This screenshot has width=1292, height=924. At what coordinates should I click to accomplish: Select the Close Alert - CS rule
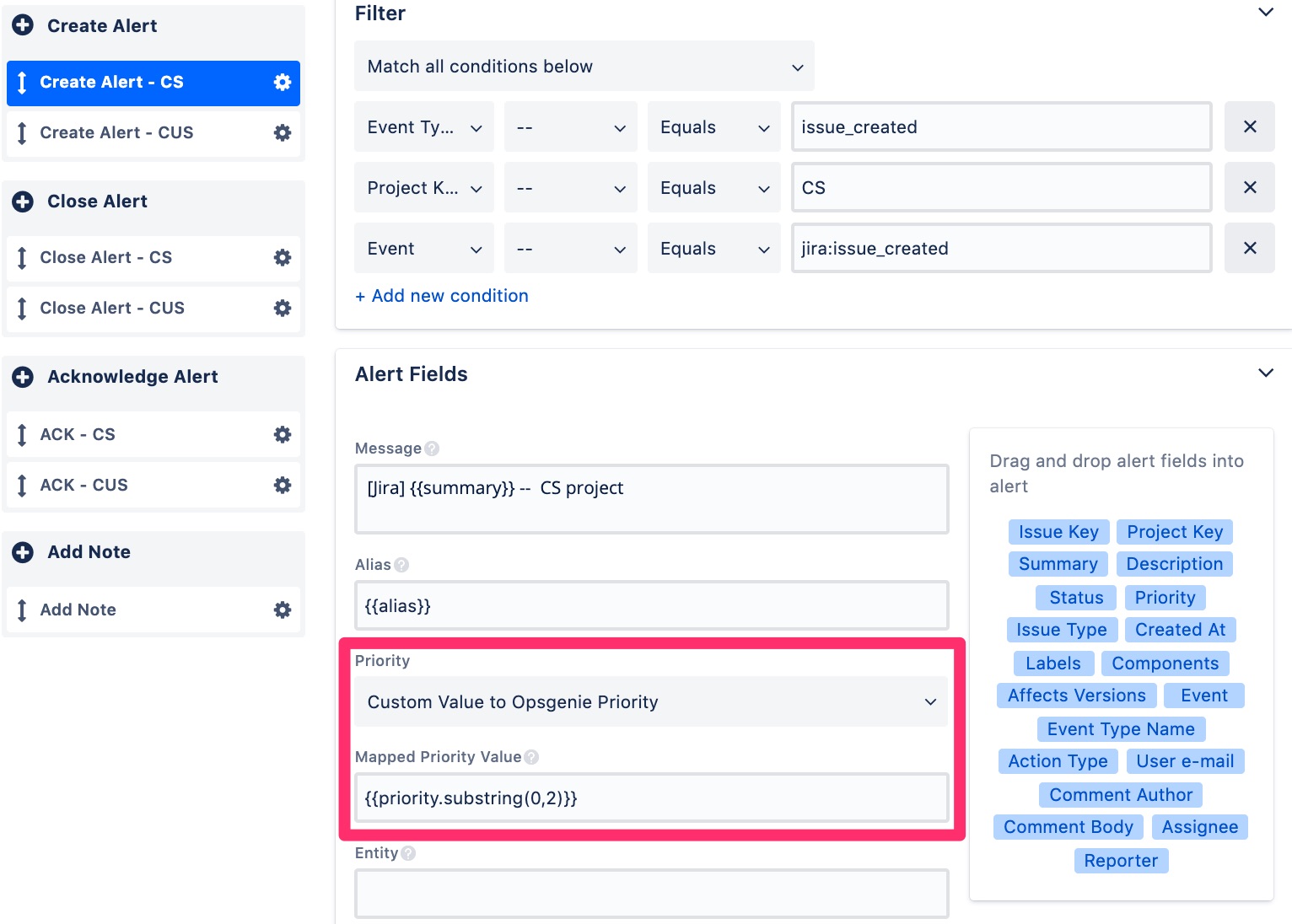click(106, 257)
